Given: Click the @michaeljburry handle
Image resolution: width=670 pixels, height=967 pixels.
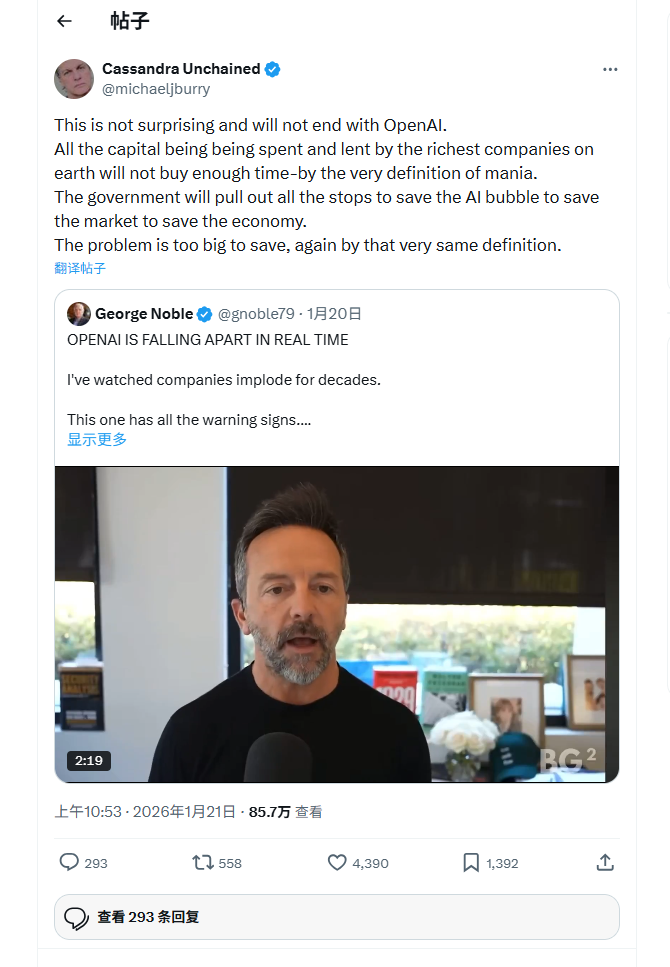Looking at the screenshot, I should 156,89.
